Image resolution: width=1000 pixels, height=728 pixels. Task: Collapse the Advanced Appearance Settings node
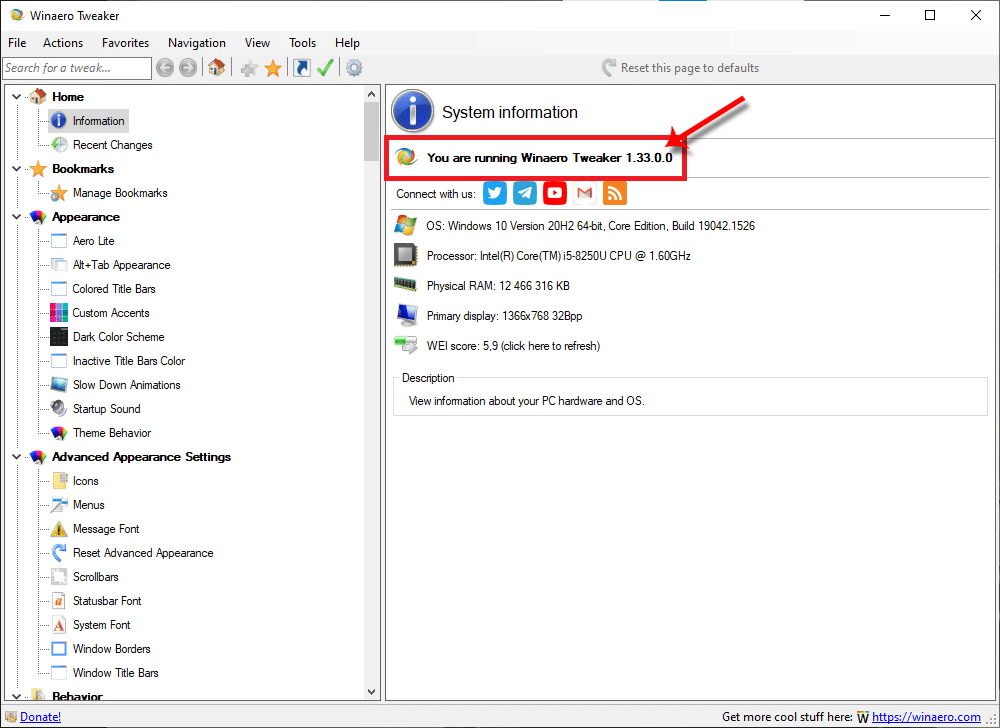pyautogui.click(x=17, y=457)
